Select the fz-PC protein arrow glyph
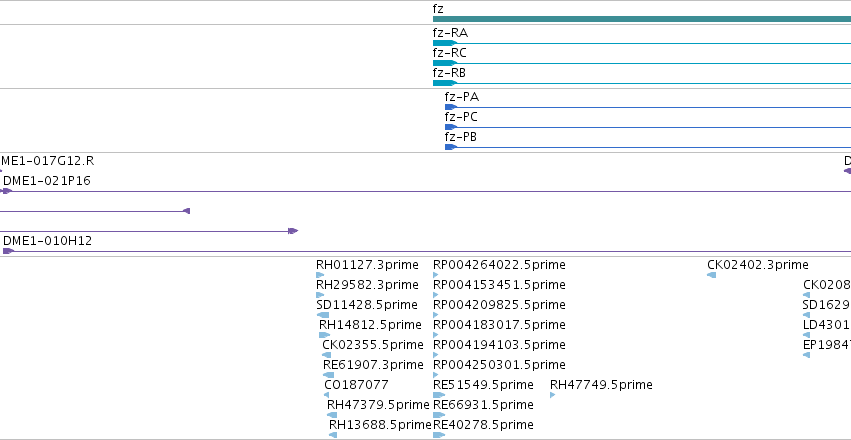Image resolution: width=851 pixels, height=440 pixels. point(450,127)
